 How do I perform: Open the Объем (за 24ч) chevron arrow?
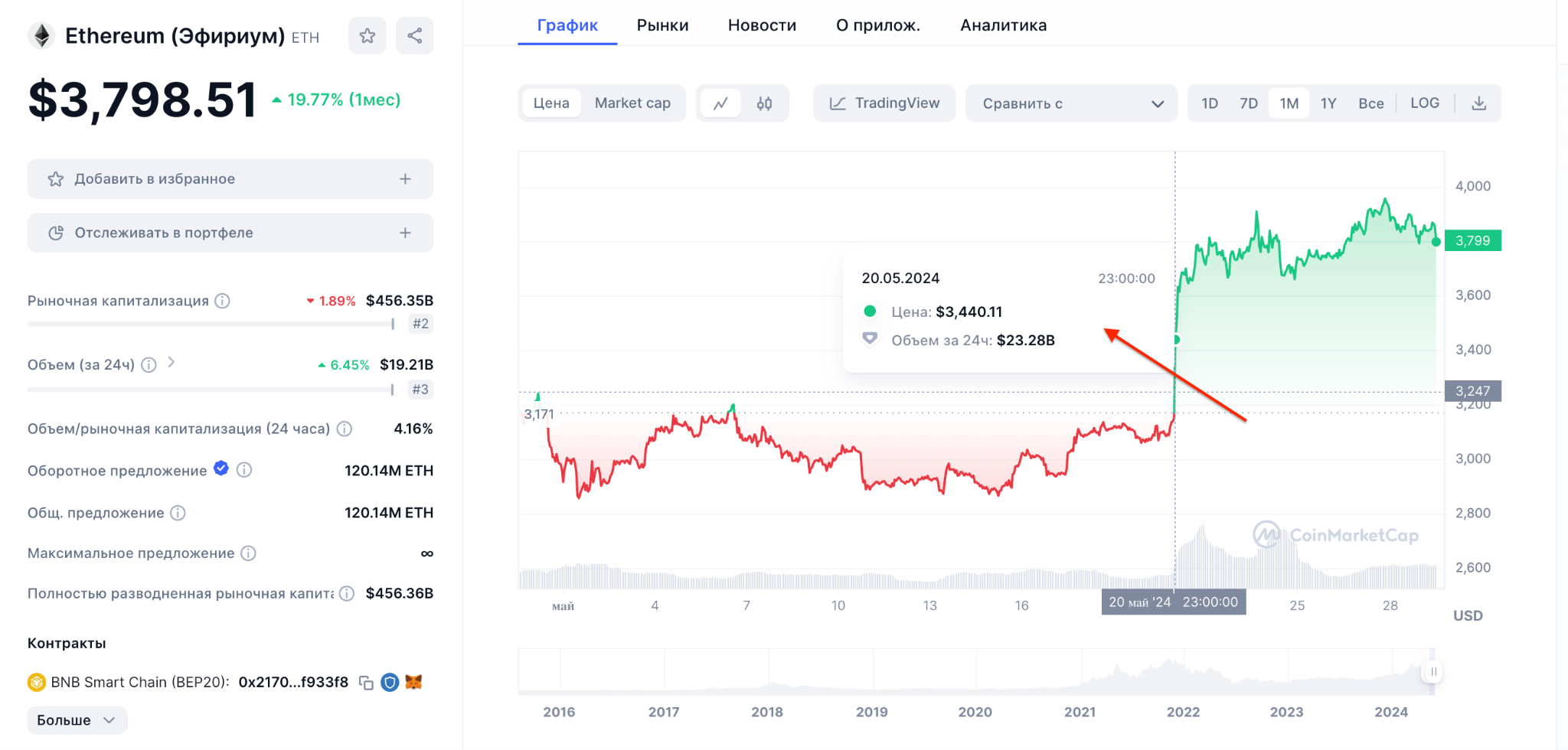(171, 362)
